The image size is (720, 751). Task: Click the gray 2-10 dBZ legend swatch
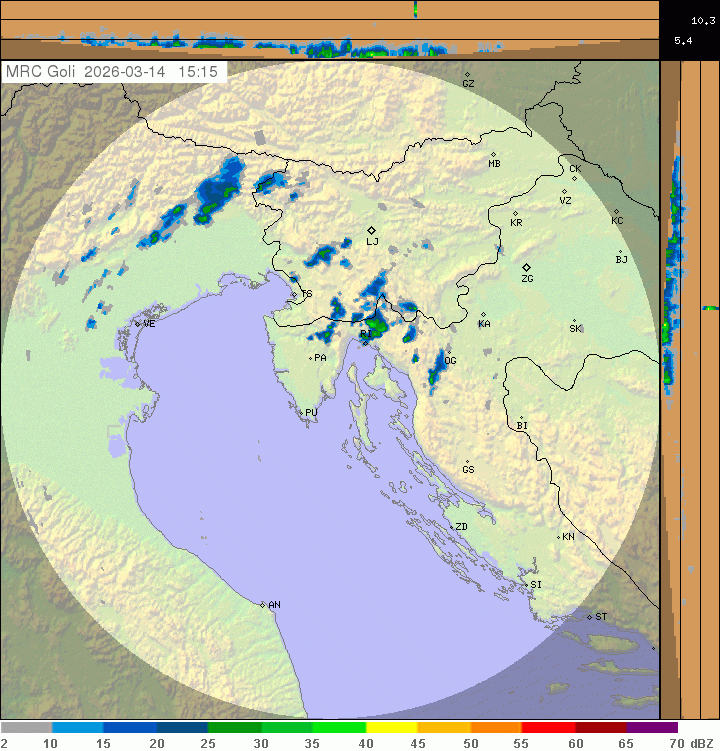[x=26, y=728]
